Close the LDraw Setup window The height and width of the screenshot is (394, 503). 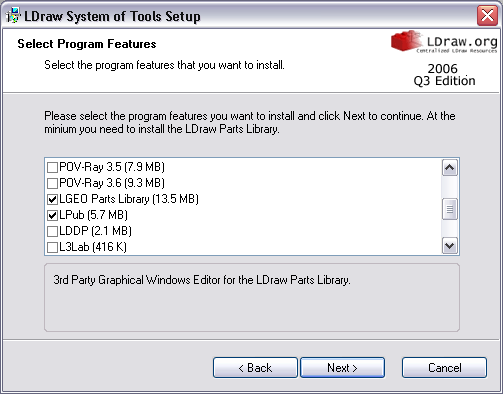click(487, 15)
